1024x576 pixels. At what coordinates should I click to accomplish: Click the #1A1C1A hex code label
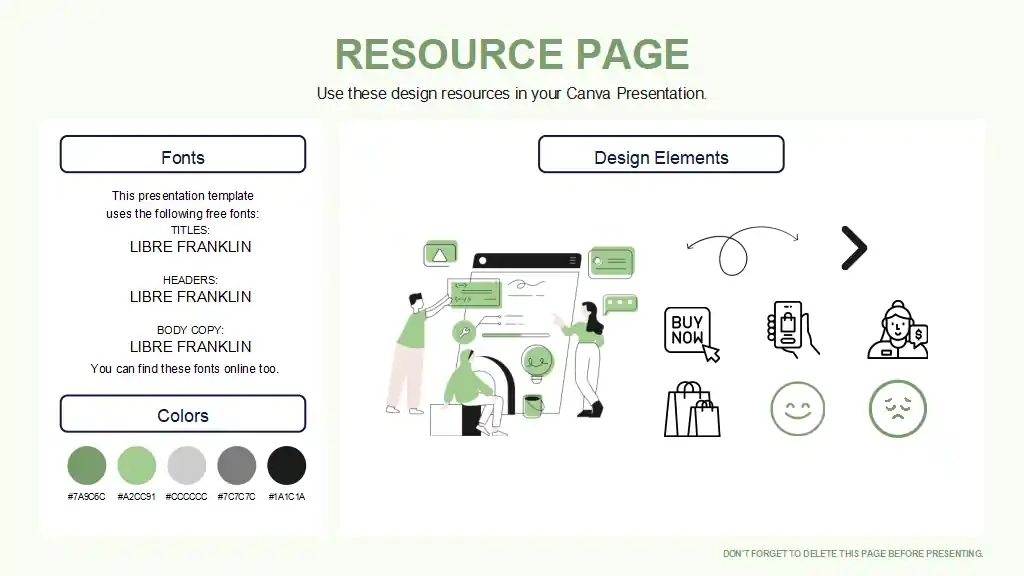pos(287,497)
